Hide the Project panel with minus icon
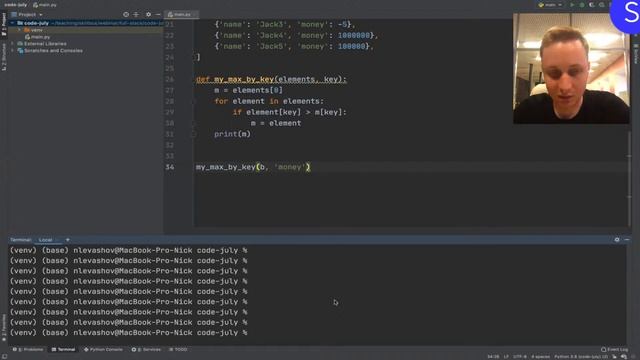 tap(158, 14)
